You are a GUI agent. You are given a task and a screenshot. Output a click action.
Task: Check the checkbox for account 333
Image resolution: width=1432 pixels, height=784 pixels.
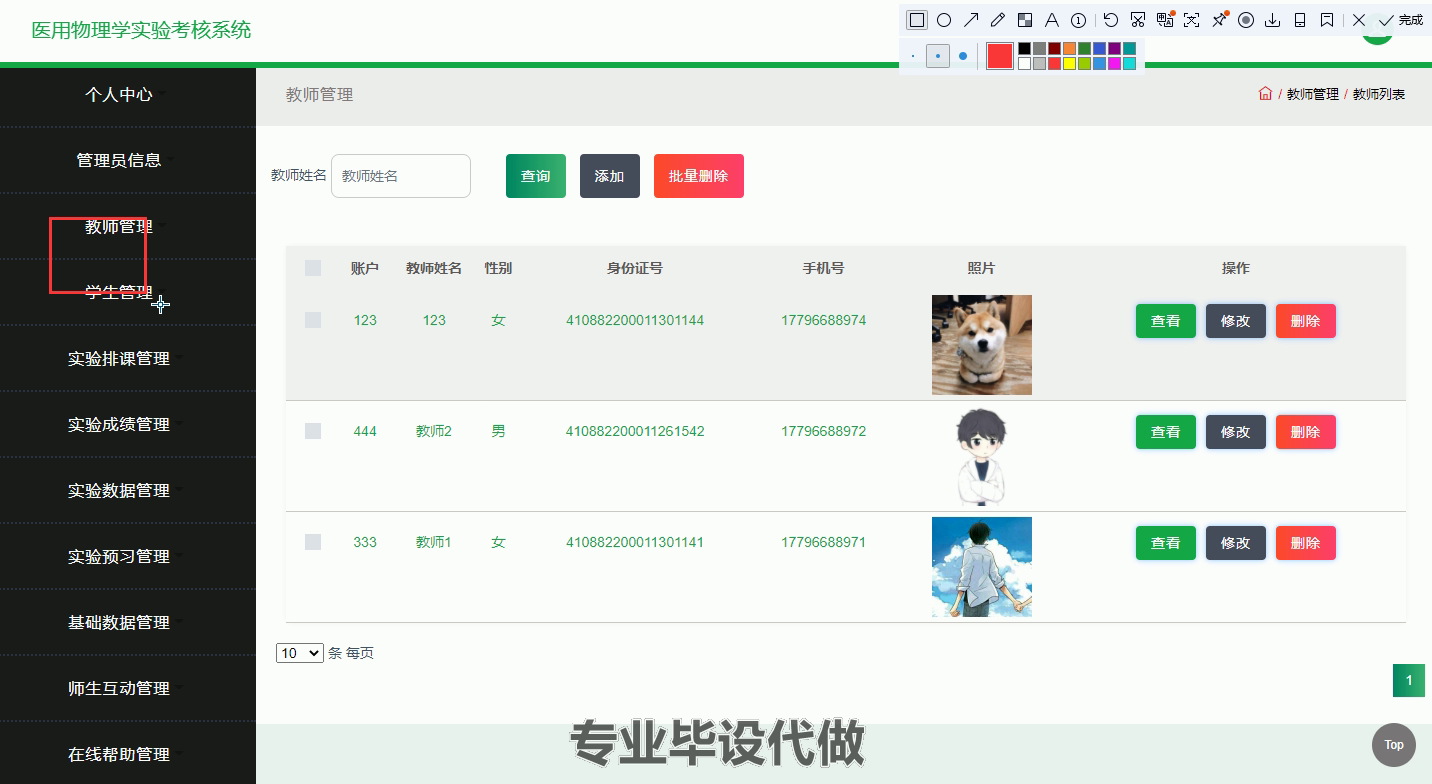coord(313,542)
